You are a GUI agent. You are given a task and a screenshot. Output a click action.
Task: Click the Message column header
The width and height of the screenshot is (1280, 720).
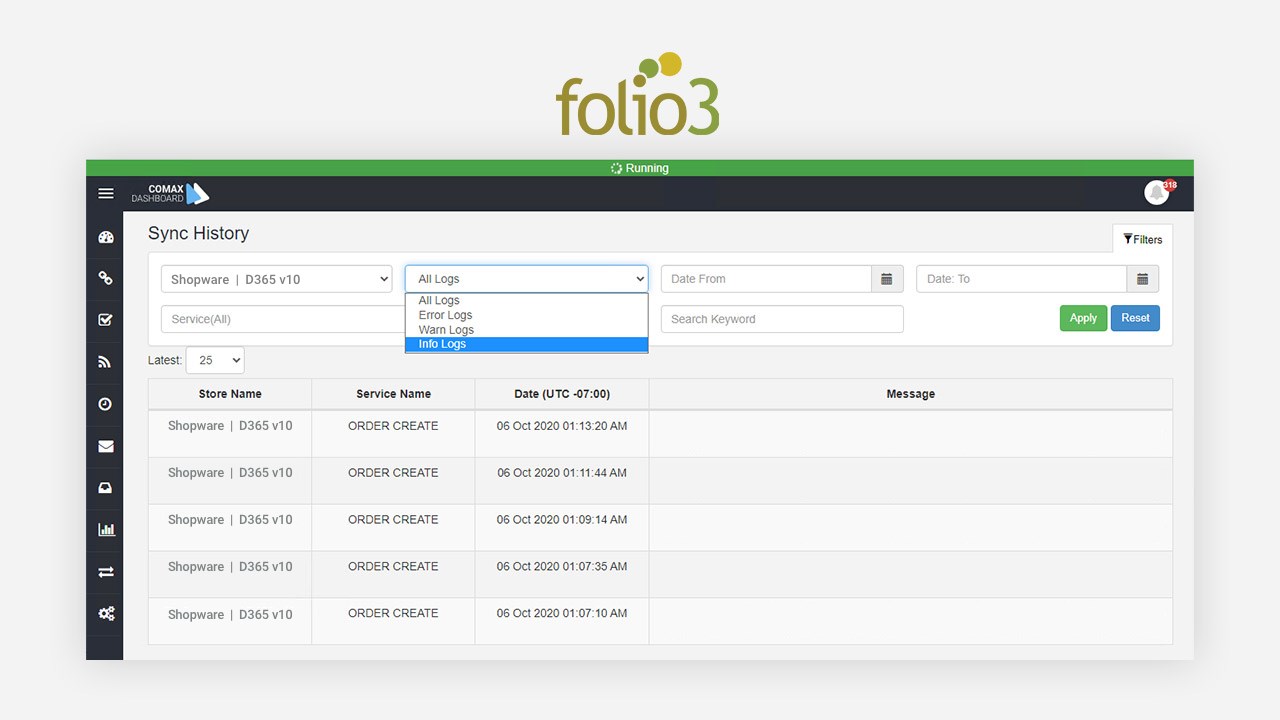[911, 394]
